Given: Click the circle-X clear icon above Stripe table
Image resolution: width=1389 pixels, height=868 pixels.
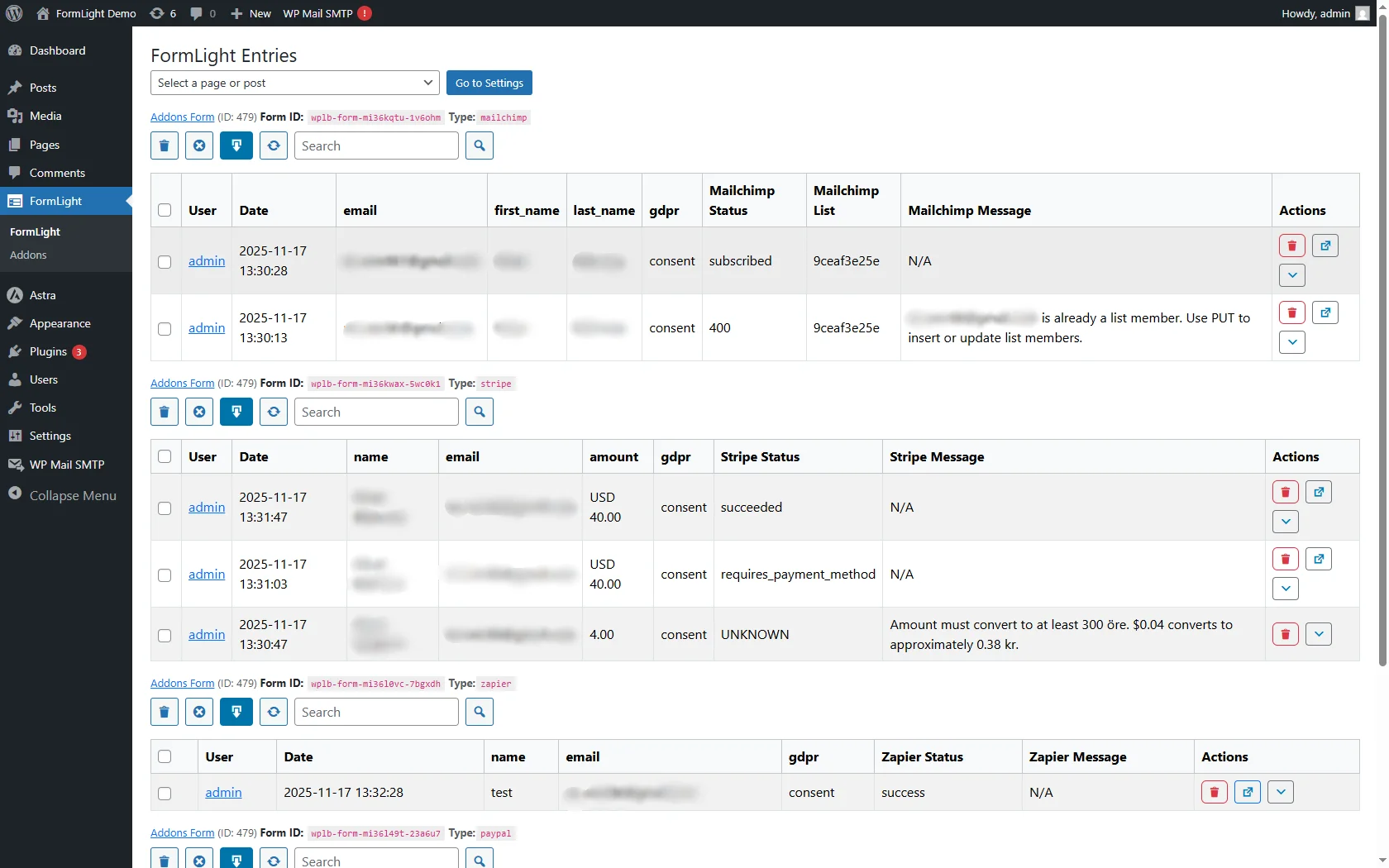Looking at the screenshot, I should (199, 412).
